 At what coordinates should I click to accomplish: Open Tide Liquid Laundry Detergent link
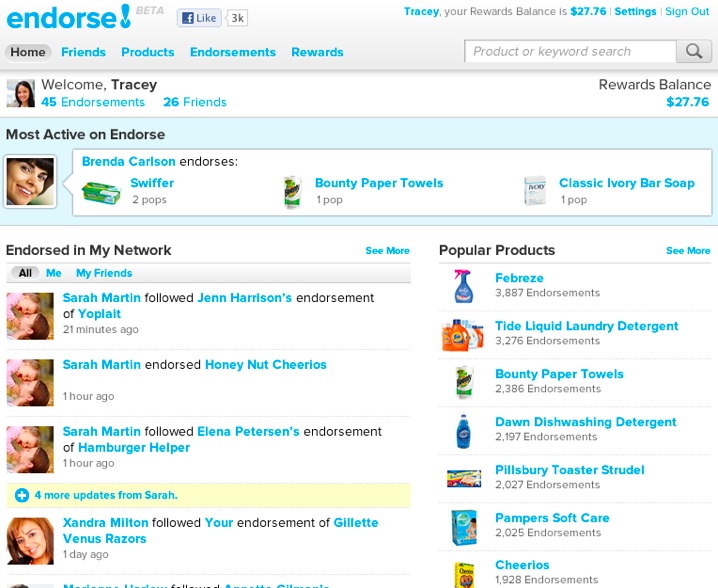(x=587, y=326)
